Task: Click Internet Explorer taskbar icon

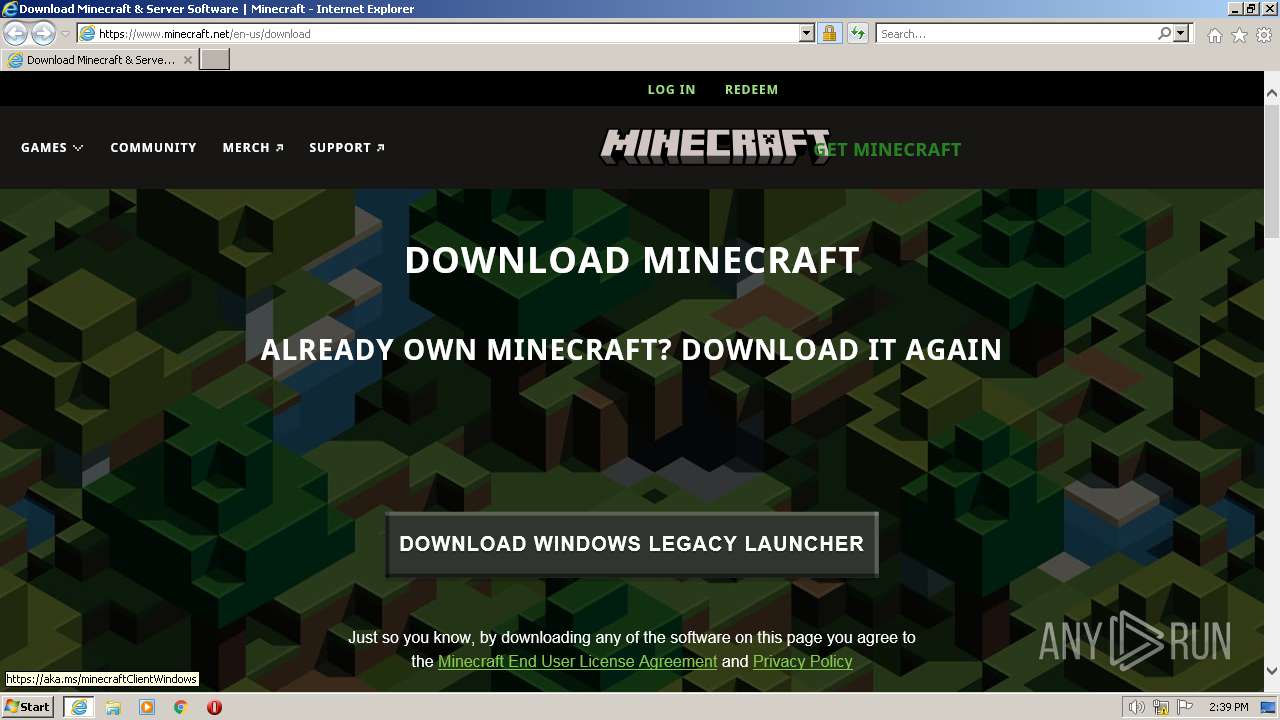Action: click(x=79, y=707)
